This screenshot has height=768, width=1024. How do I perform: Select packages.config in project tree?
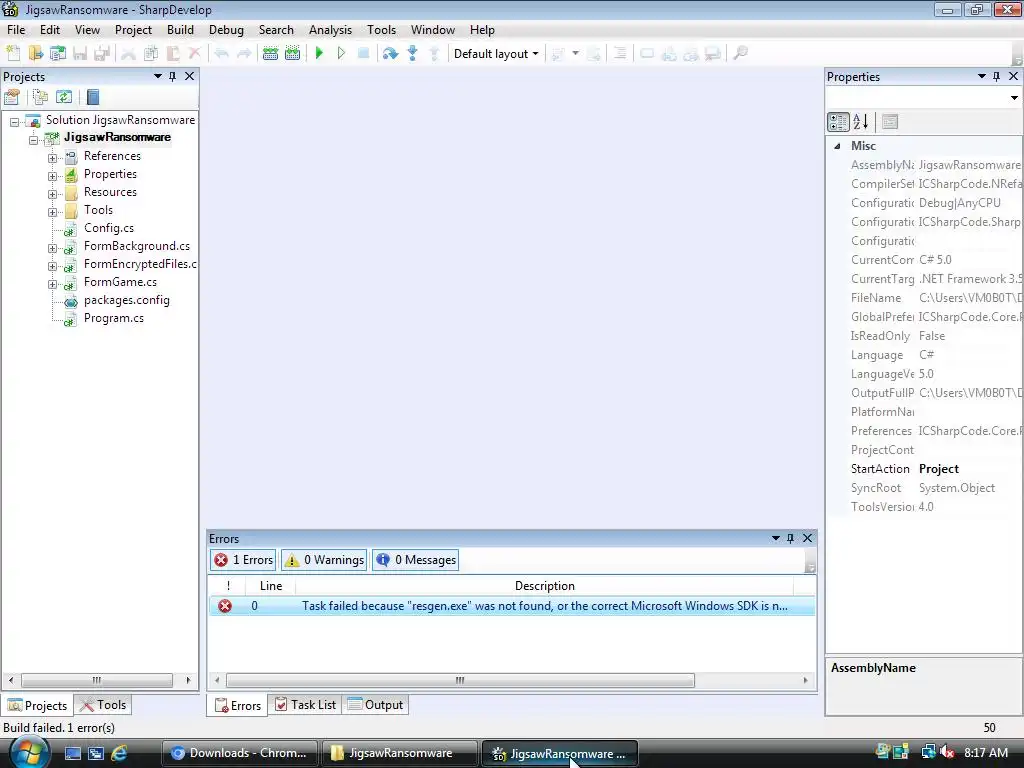[x=127, y=300]
